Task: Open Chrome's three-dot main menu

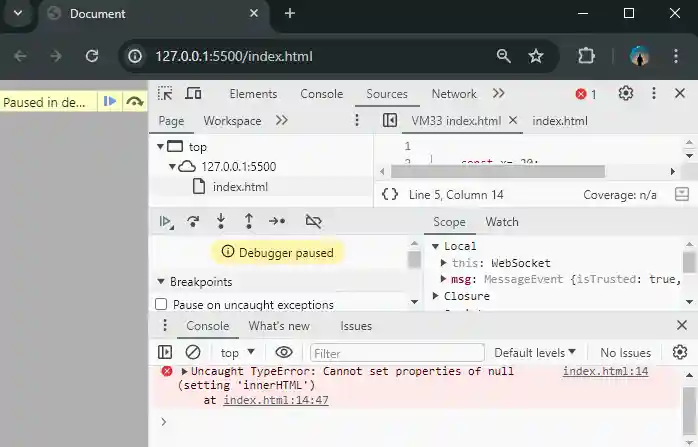Action: click(676, 56)
